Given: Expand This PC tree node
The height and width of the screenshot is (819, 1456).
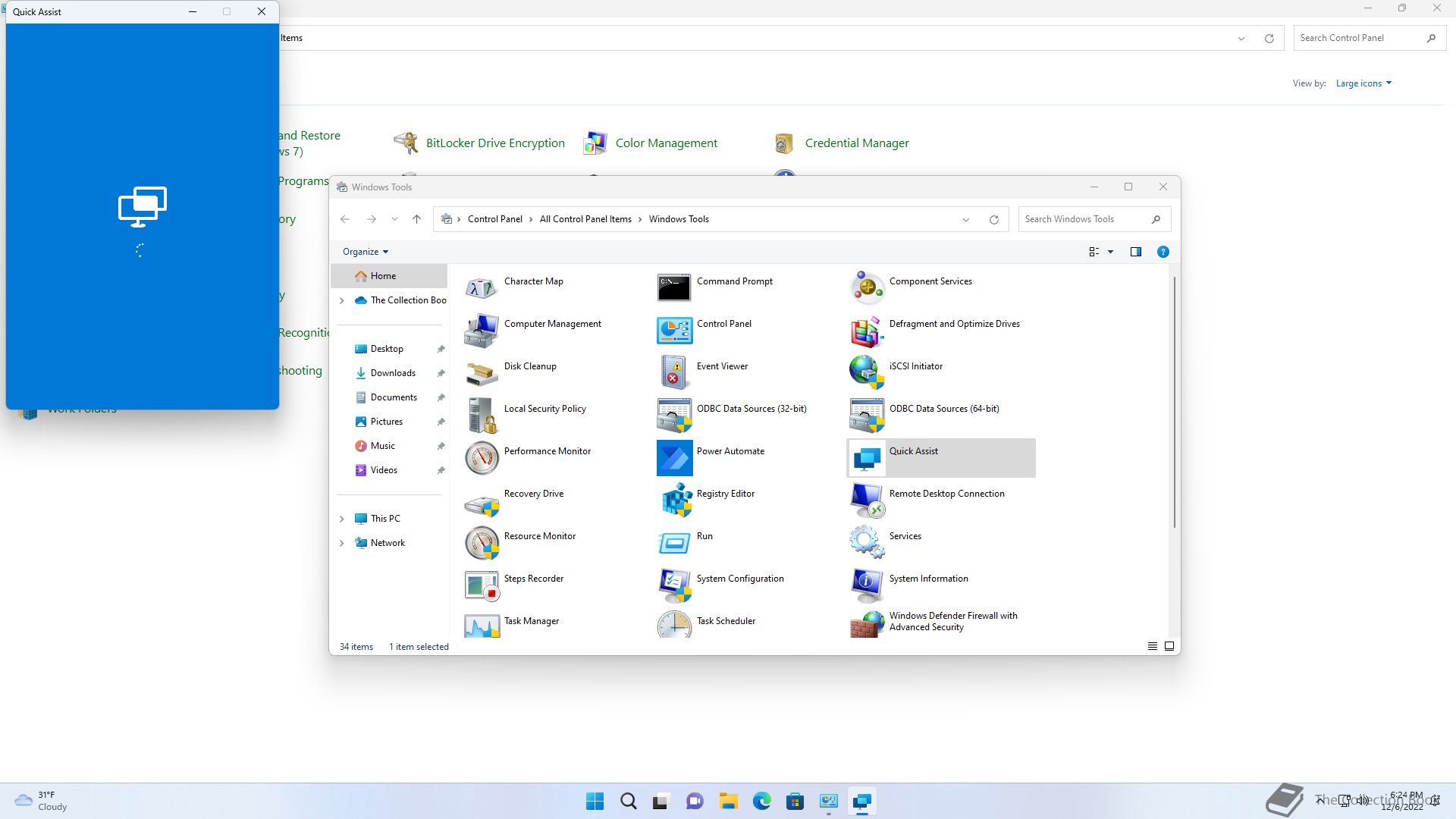Looking at the screenshot, I should tap(341, 519).
